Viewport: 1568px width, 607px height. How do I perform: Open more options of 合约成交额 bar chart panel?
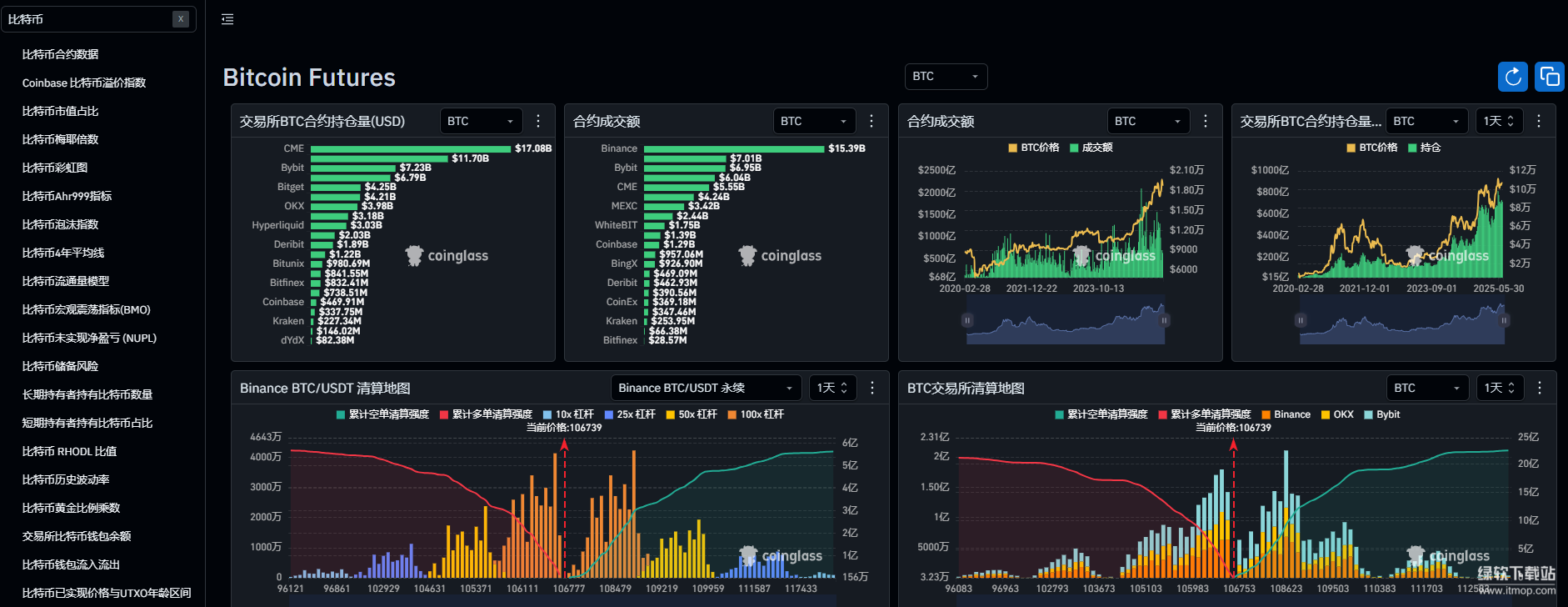click(871, 121)
